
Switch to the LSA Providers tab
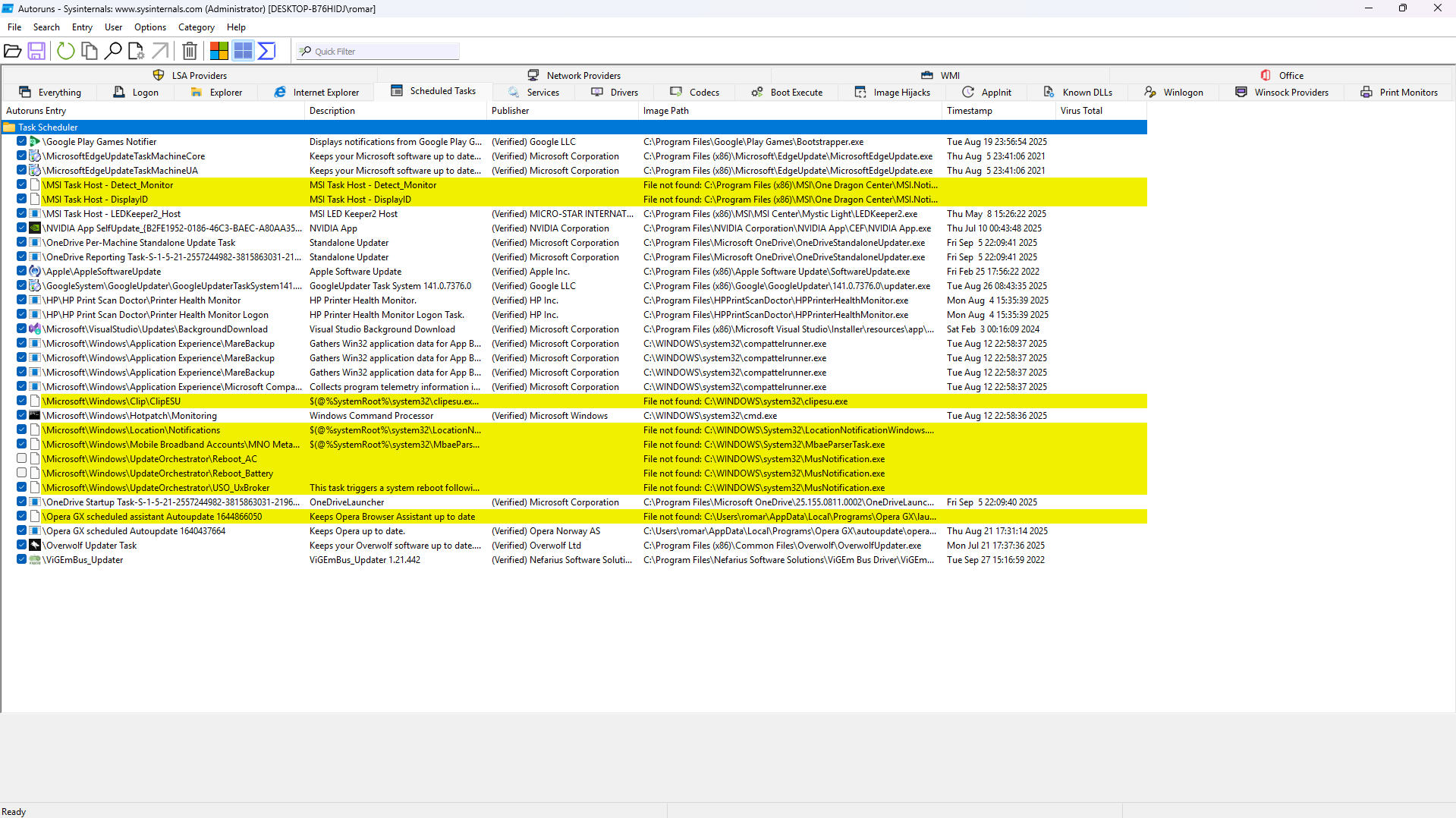point(190,76)
